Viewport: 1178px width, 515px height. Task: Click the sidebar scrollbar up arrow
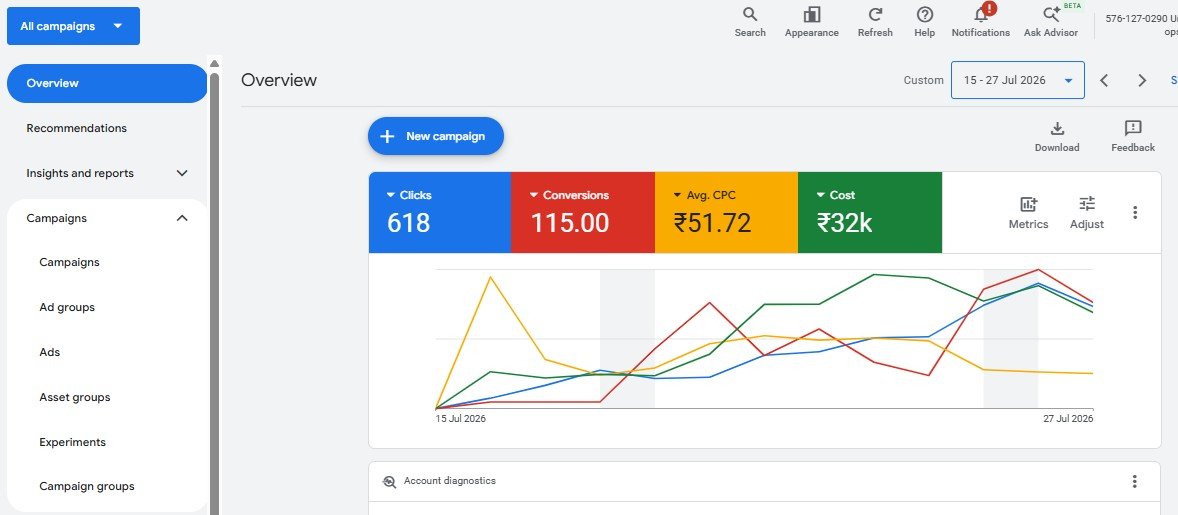click(214, 64)
